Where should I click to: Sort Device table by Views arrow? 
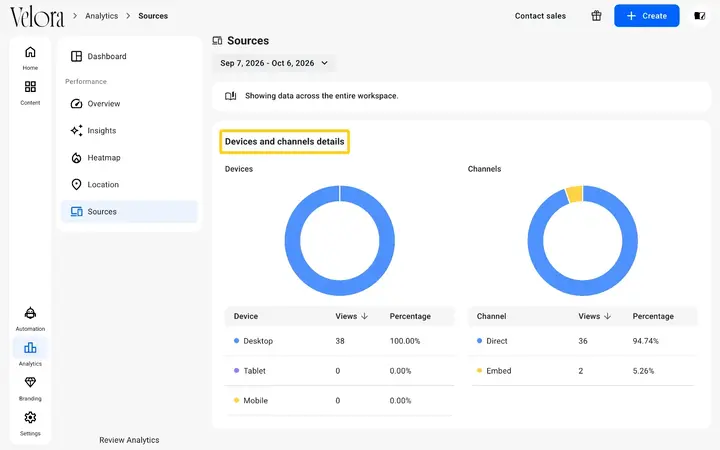365,316
